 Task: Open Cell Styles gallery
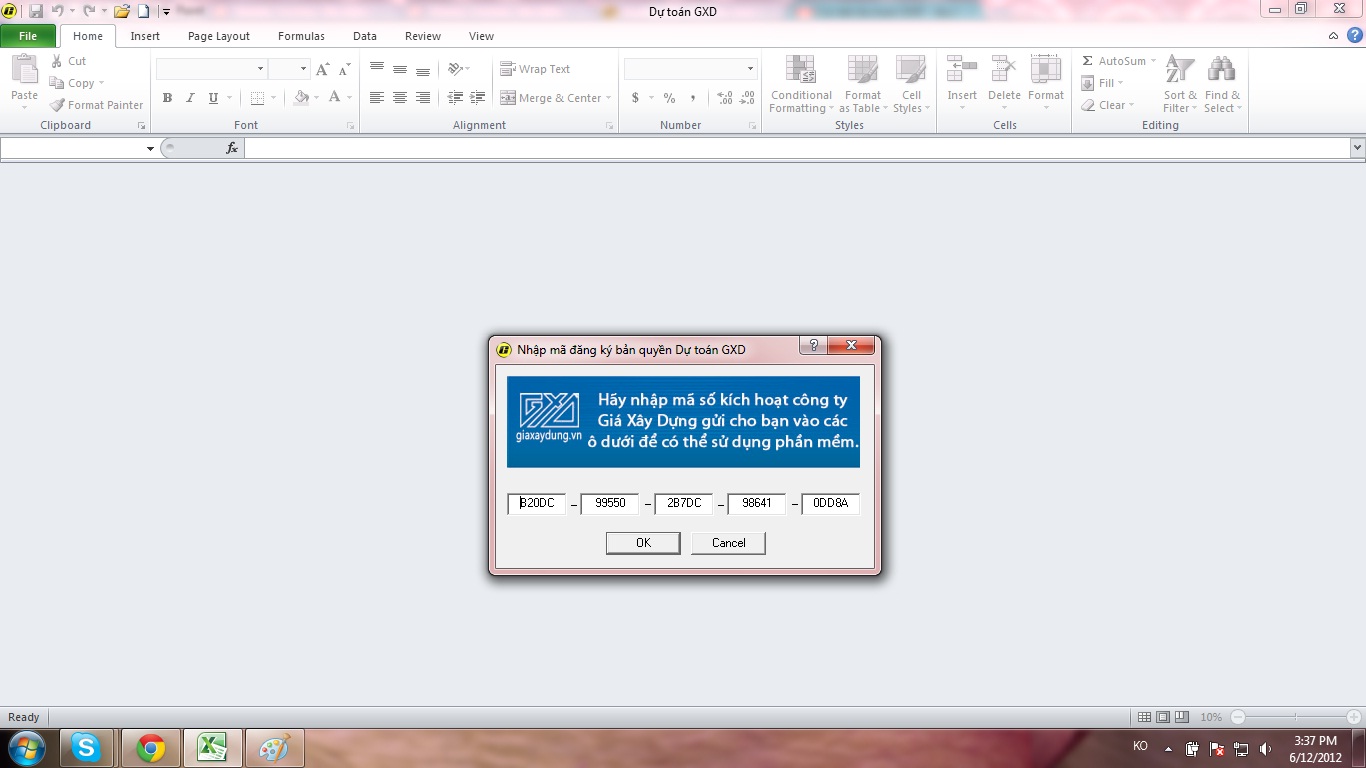pos(911,84)
